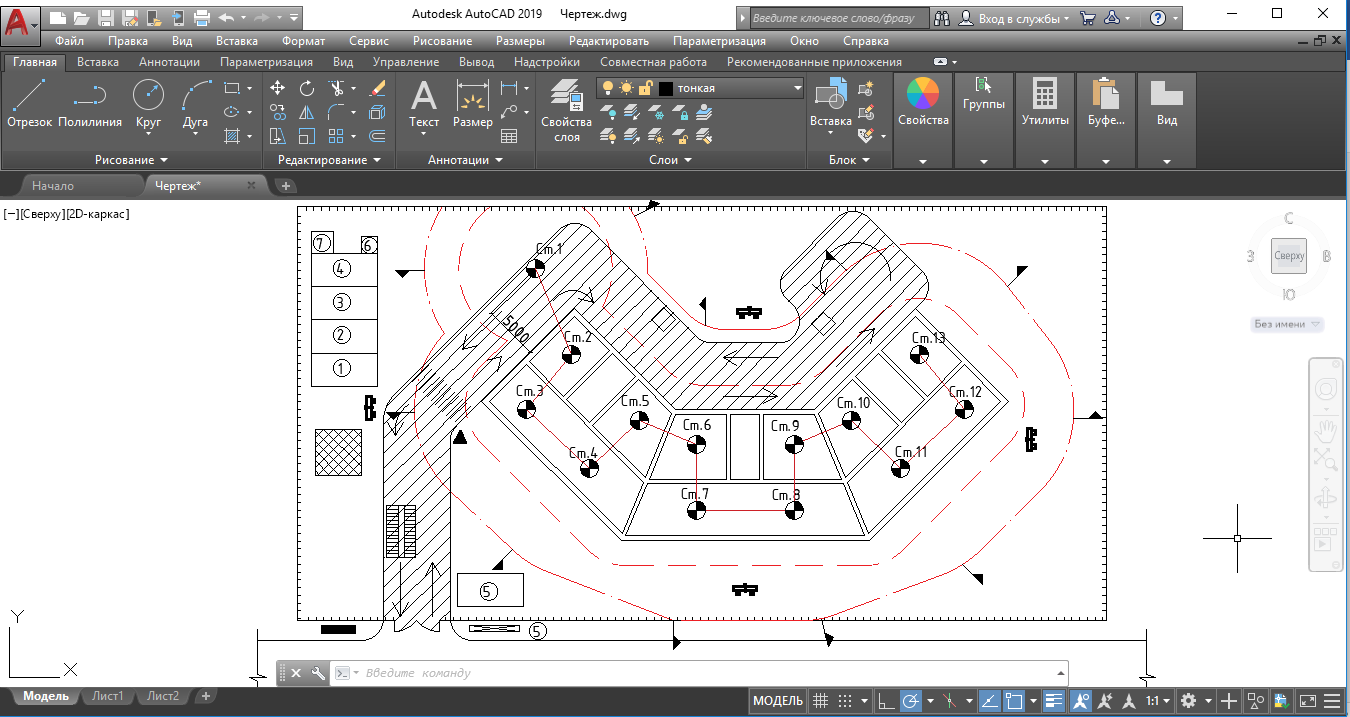Open the annotation scale 1:1 dropdown
Image resolution: width=1350 pixels, height=717 pixels.
[x=1158, y=701]
